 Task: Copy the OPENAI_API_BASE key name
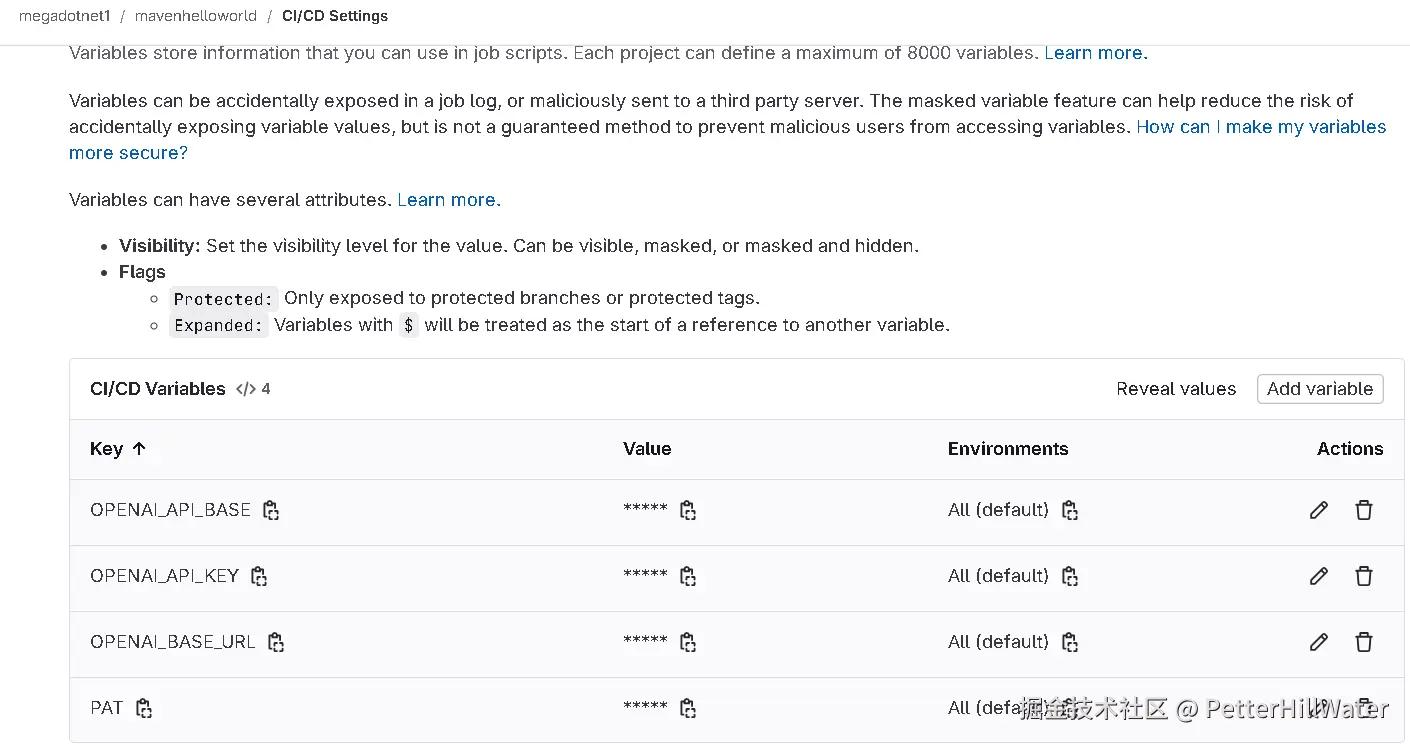click(270, 510)
